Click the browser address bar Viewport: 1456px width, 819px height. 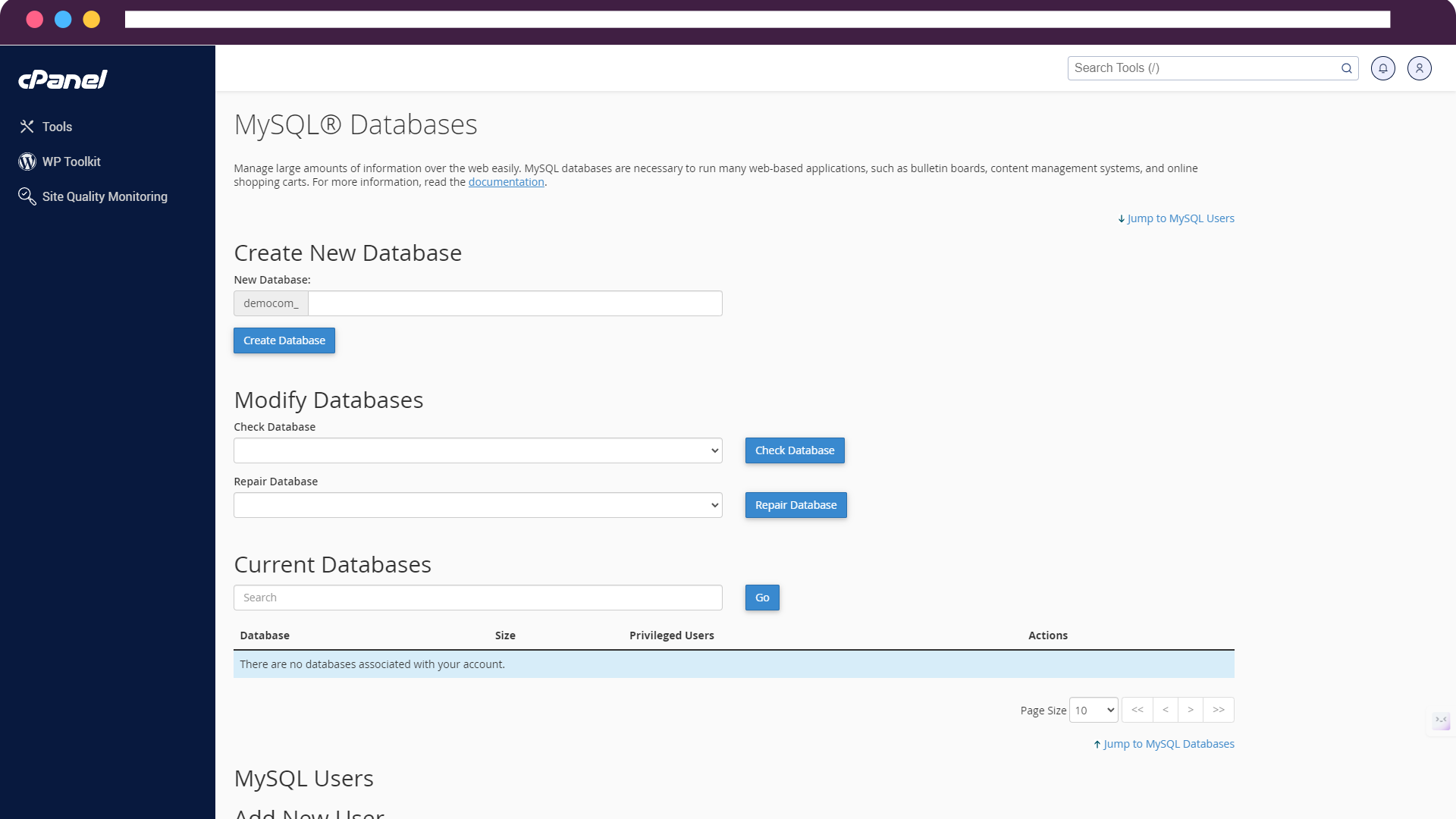click(758, 19)
